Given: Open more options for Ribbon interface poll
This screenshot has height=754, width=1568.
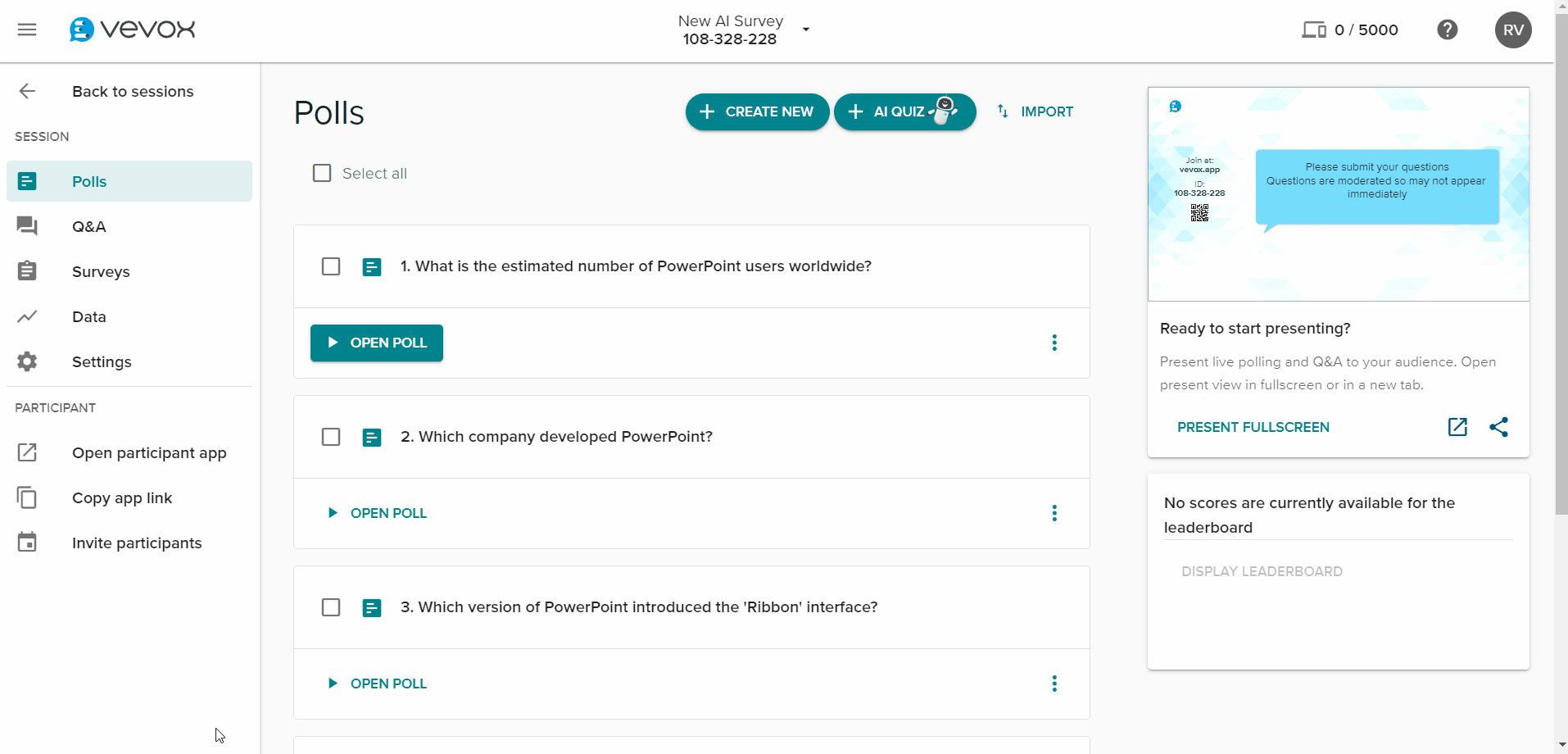Looking at the screenshot, I should [1054, 684].
